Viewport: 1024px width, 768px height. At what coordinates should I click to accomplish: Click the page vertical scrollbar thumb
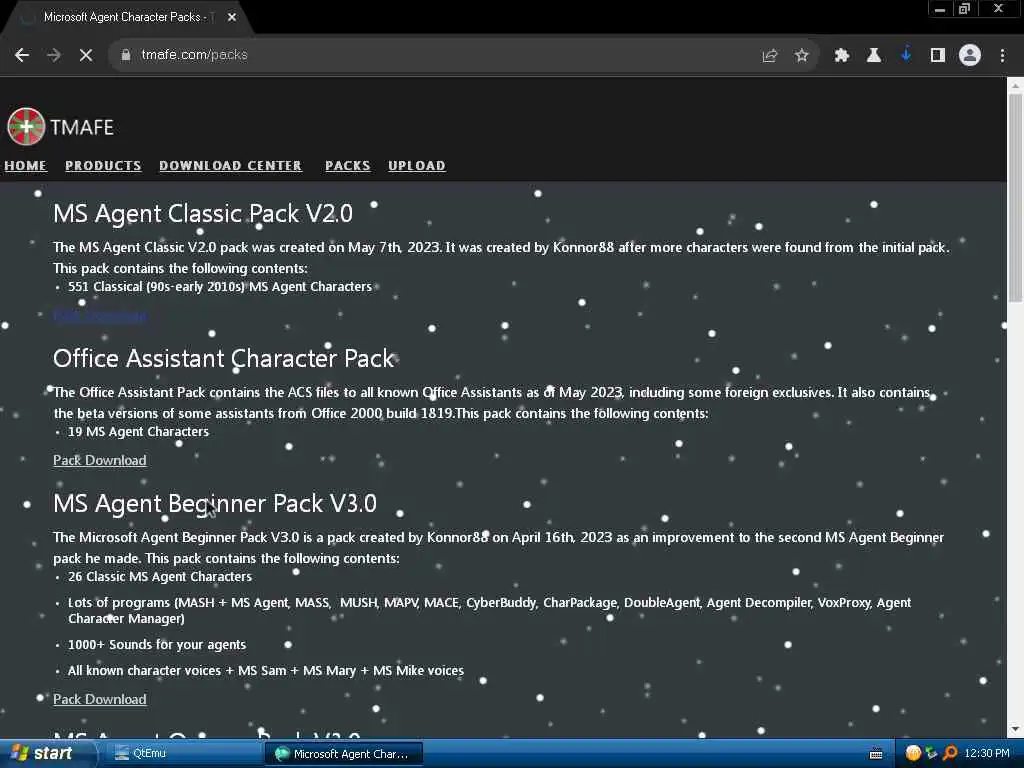(1015, 198)
